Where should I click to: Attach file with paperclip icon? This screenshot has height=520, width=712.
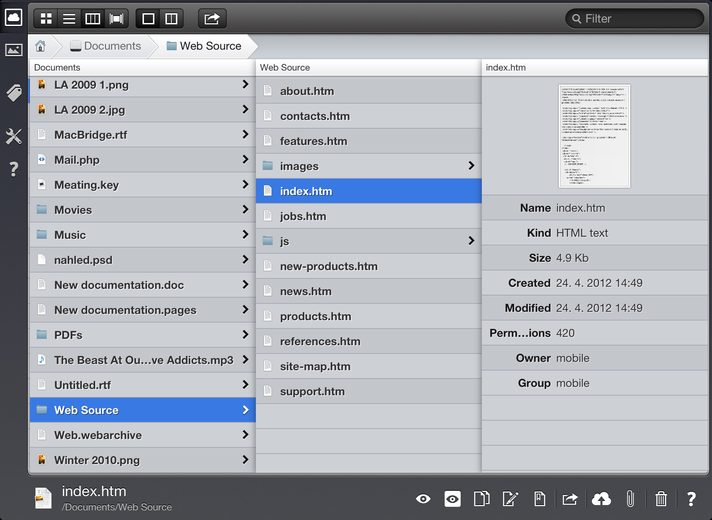point(630,499)
